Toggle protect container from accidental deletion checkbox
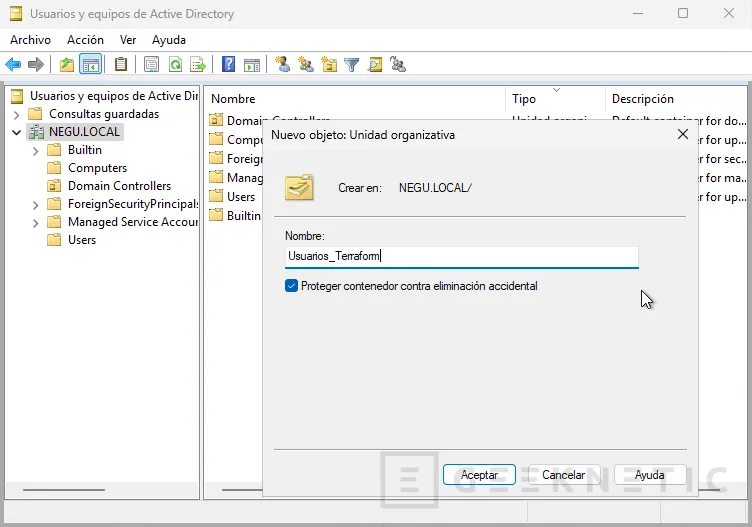Image resolution: width=752 pixels, height=527 pixels. (x=291, y=286)
